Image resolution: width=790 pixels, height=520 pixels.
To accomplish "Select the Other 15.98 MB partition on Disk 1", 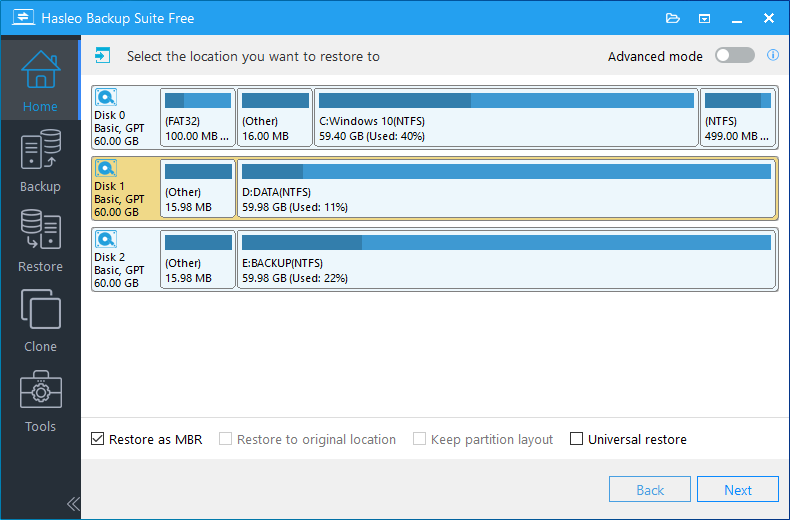I will pyautogui.click(x=198, y=188).
